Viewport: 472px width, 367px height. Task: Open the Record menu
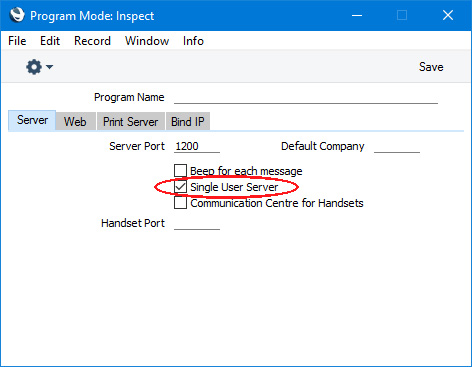click(92, 41)
